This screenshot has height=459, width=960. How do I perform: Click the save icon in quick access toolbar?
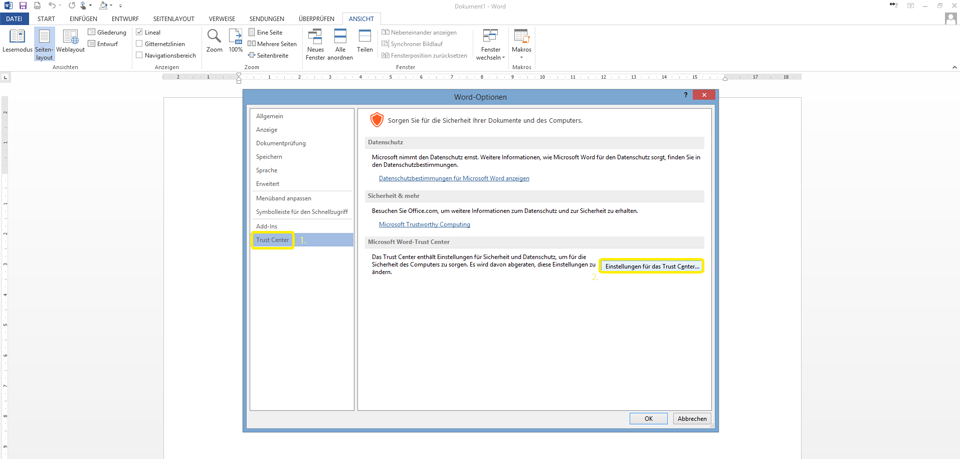click(x=23, y=6)
